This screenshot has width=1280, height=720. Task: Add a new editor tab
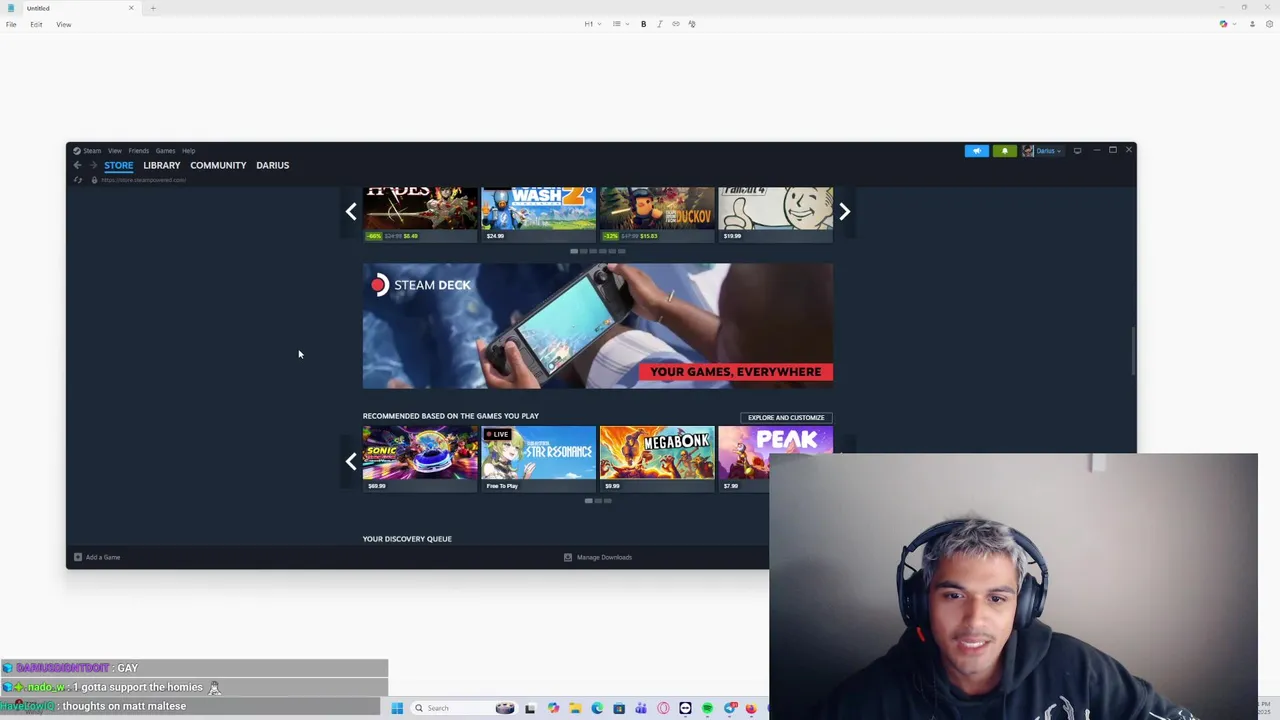pyautogui.click(x=153, y=8)
